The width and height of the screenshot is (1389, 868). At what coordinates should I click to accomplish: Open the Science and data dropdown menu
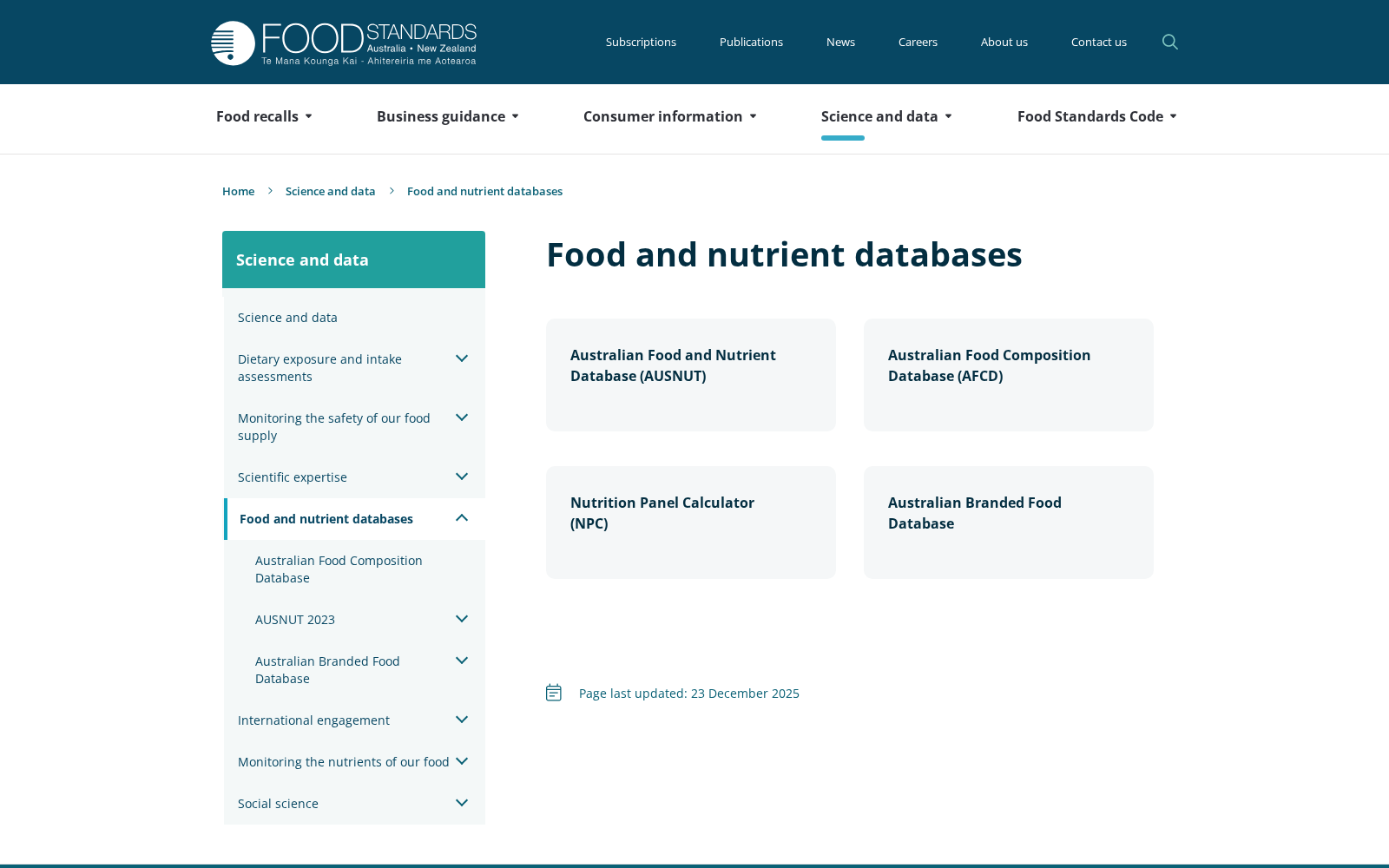point(886,116)
